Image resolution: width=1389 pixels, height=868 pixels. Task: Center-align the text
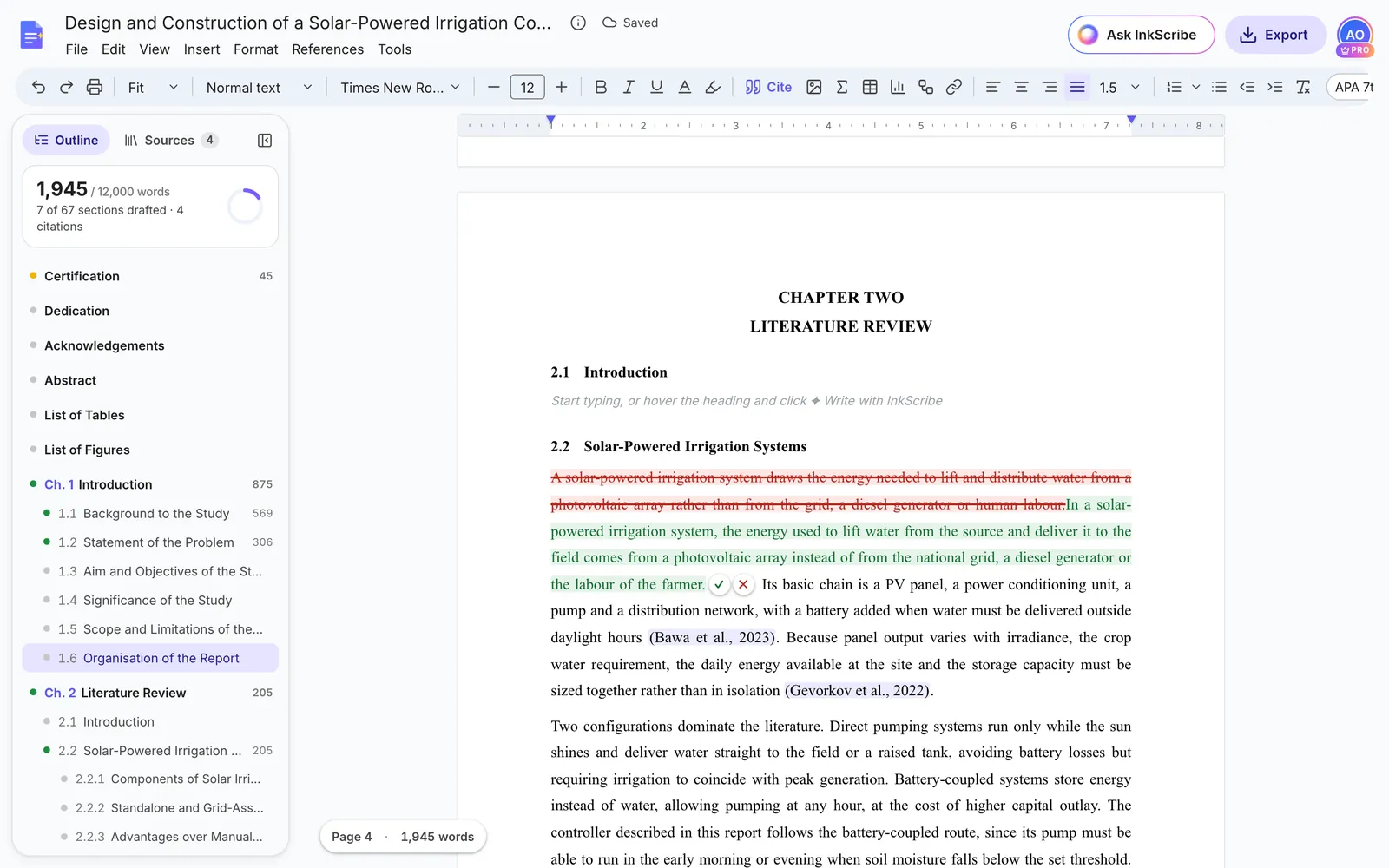click(x=1021, y=87)
